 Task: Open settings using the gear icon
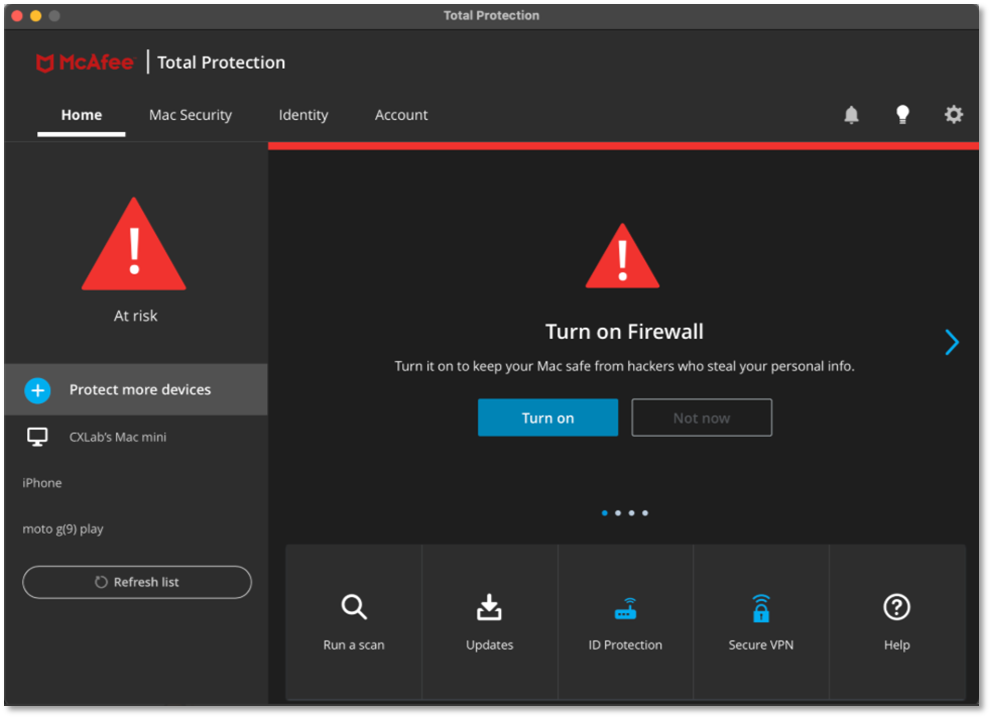(953, 114)
